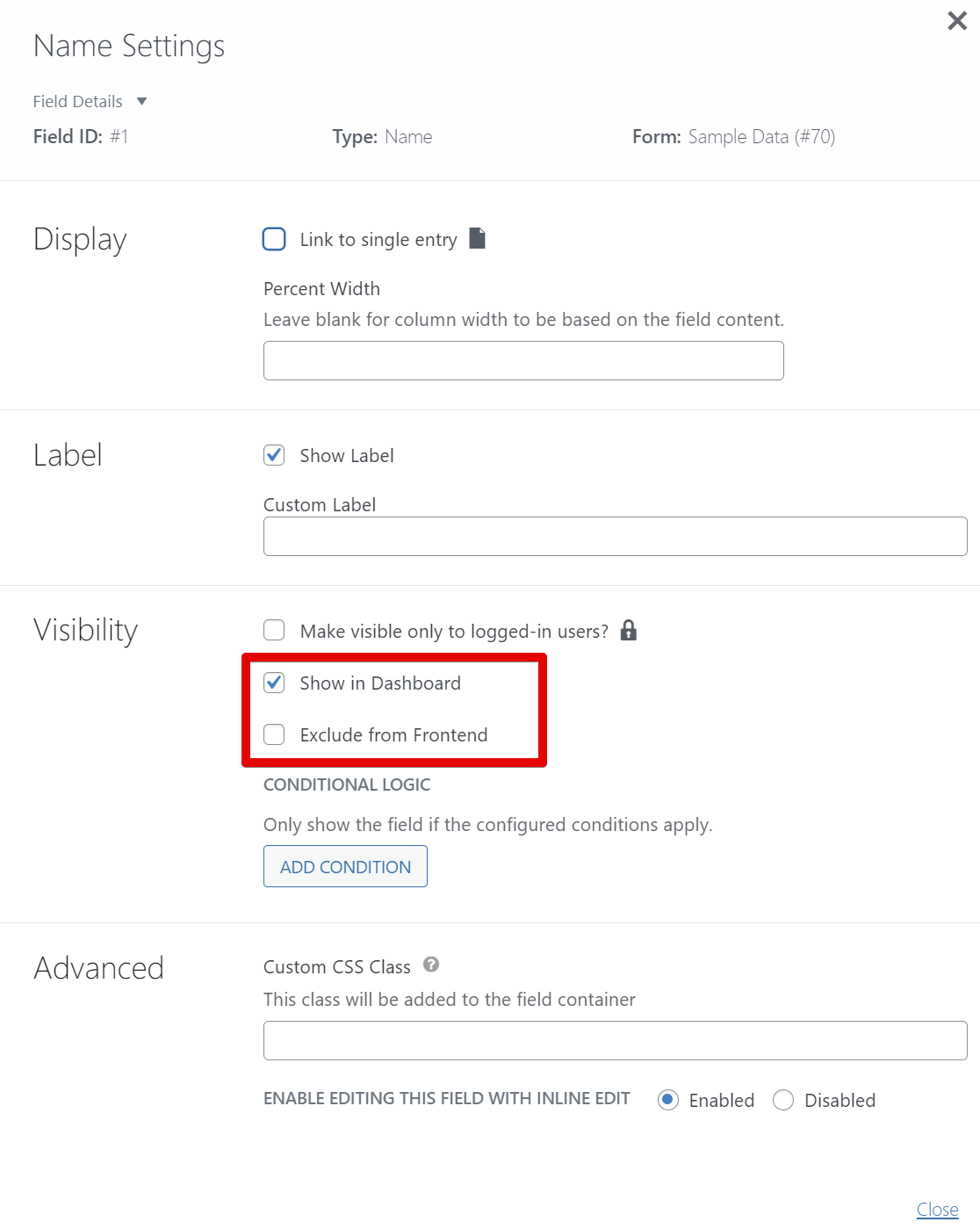Expand the Field Details arrow
Screen dimensions: 980x1229
tap(141, 102)
